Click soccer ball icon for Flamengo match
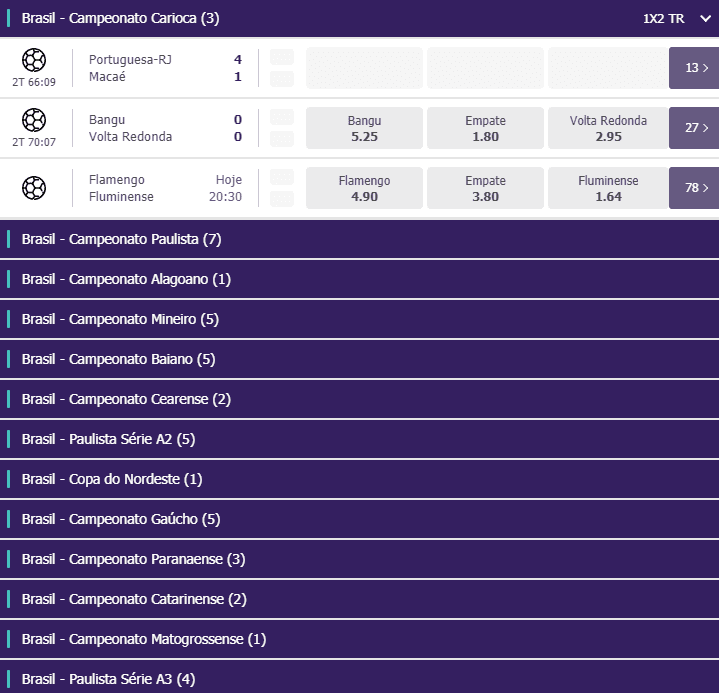The image size is (719, 693). [34, 188]
